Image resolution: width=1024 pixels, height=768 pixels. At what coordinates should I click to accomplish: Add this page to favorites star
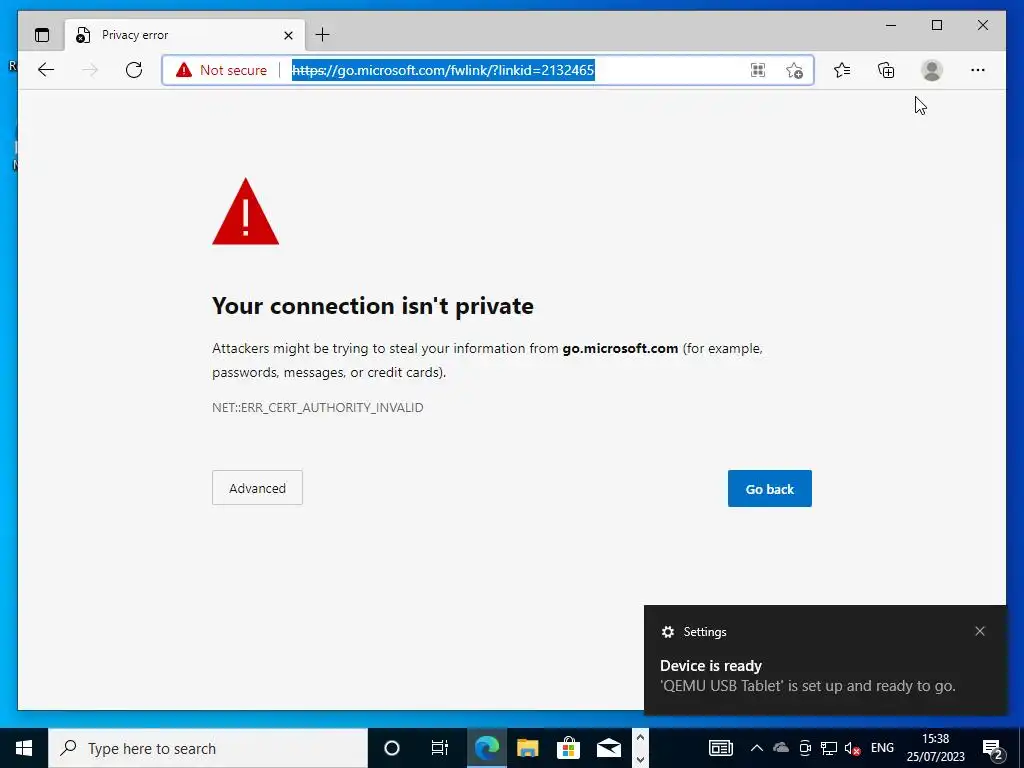[x=794, y=70]
